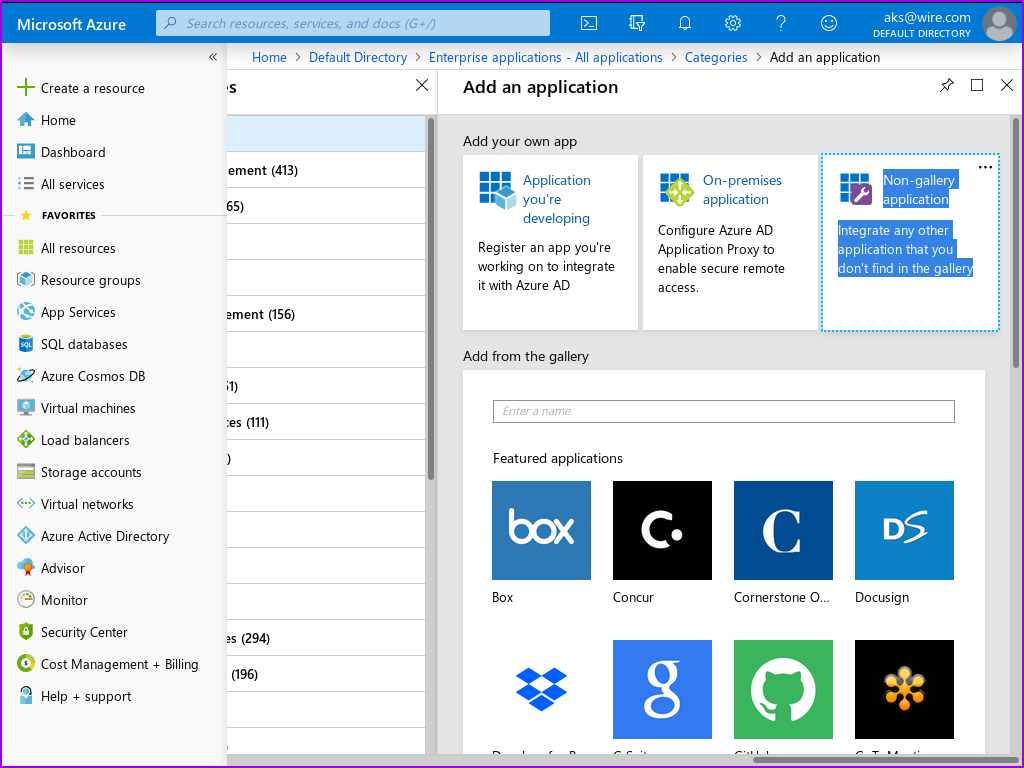1024x768 pixels.
Task: Select Virtual machines from the favorites
Action: click(88, 408)
